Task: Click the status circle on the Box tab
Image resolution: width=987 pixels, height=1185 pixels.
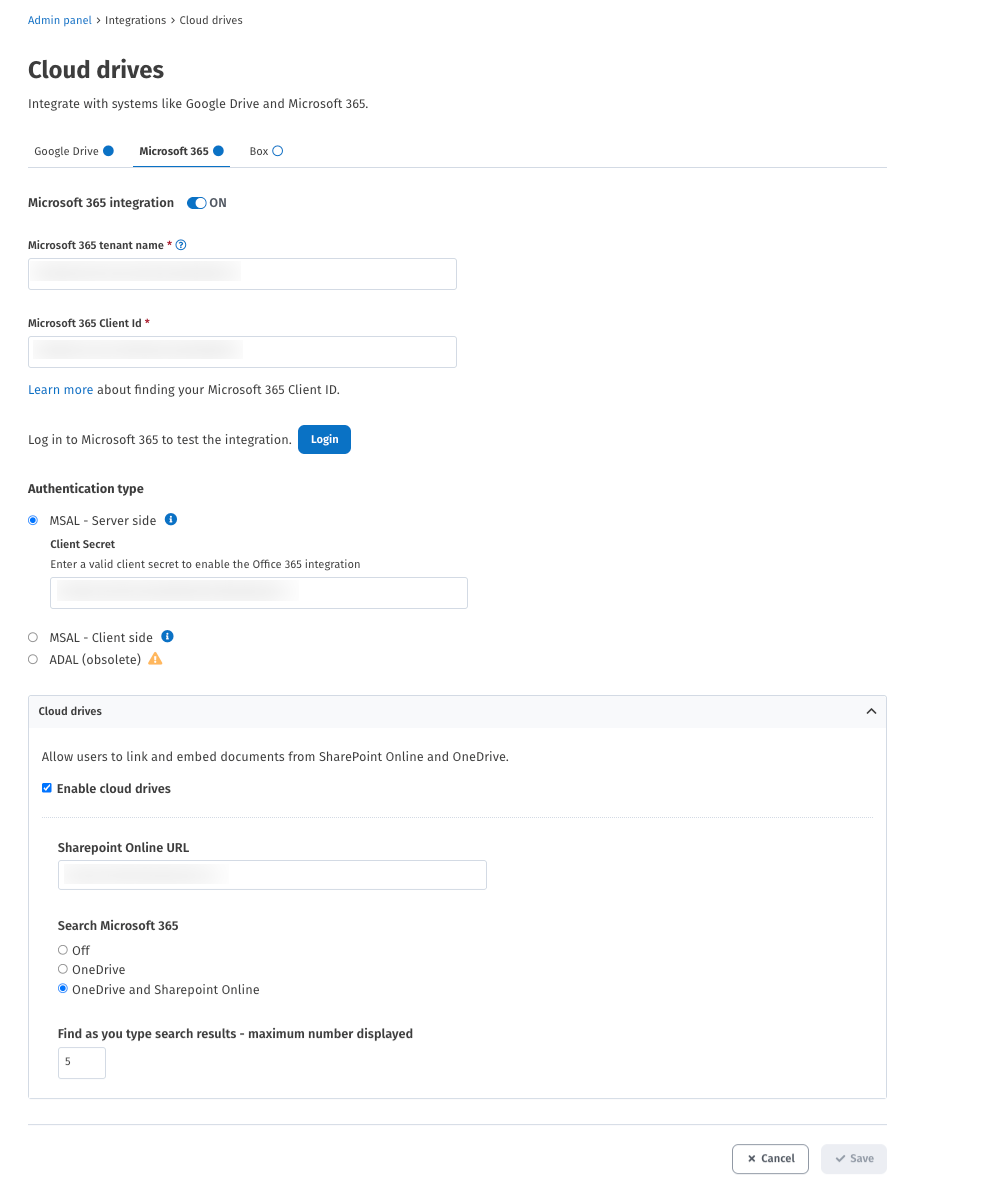Action: point(279,150)
